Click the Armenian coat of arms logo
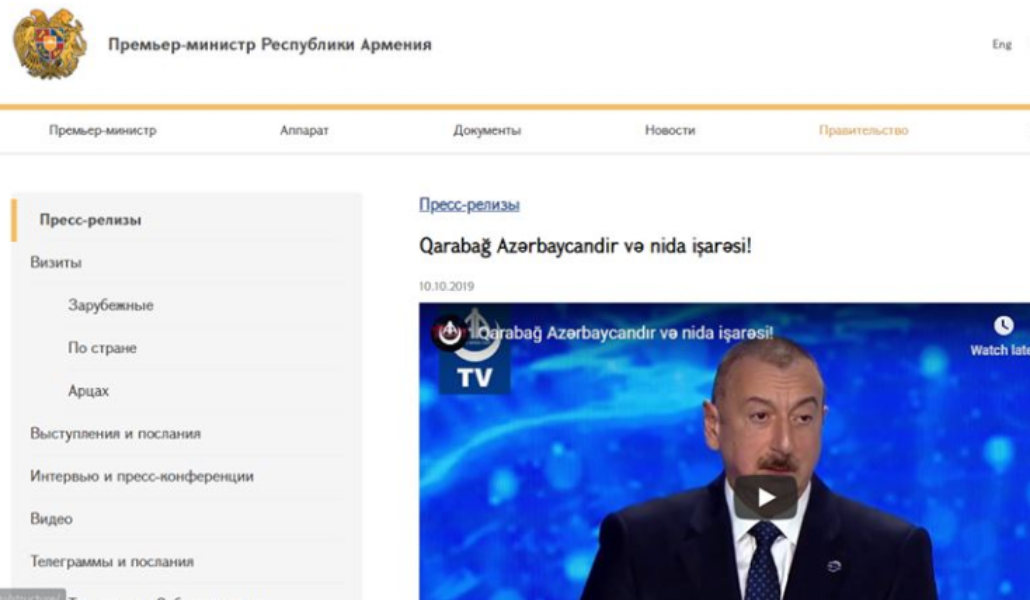The height and width of the screenshot is (600, 1030). coord(50,43)
